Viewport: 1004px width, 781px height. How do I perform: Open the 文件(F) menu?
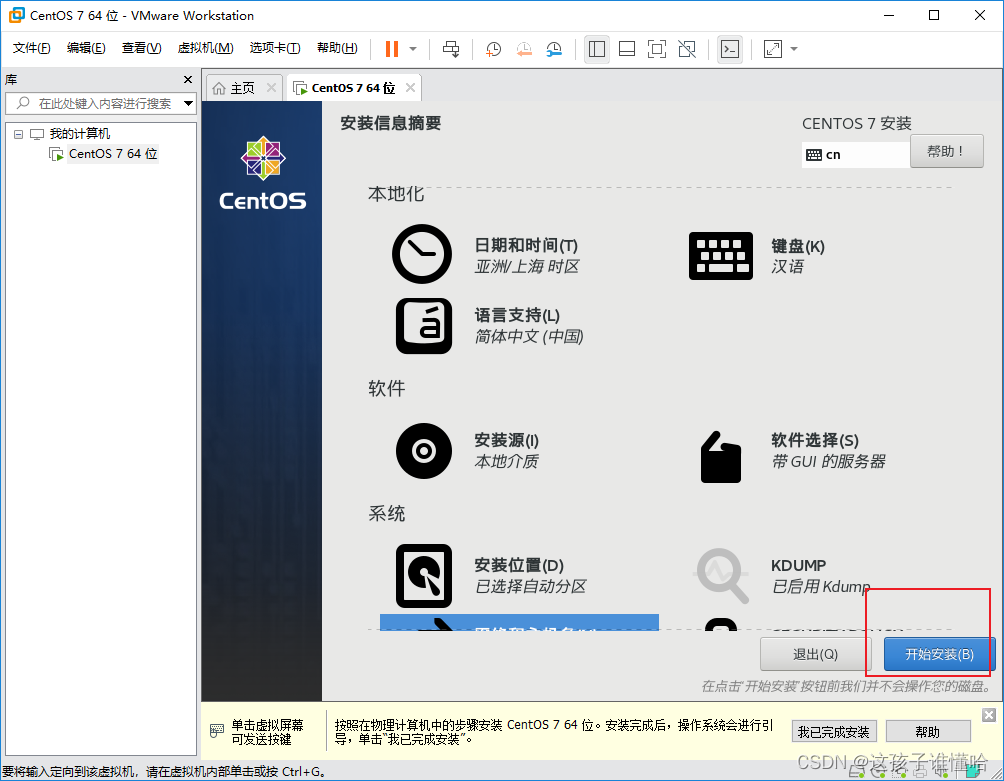(x=31, y=48)
